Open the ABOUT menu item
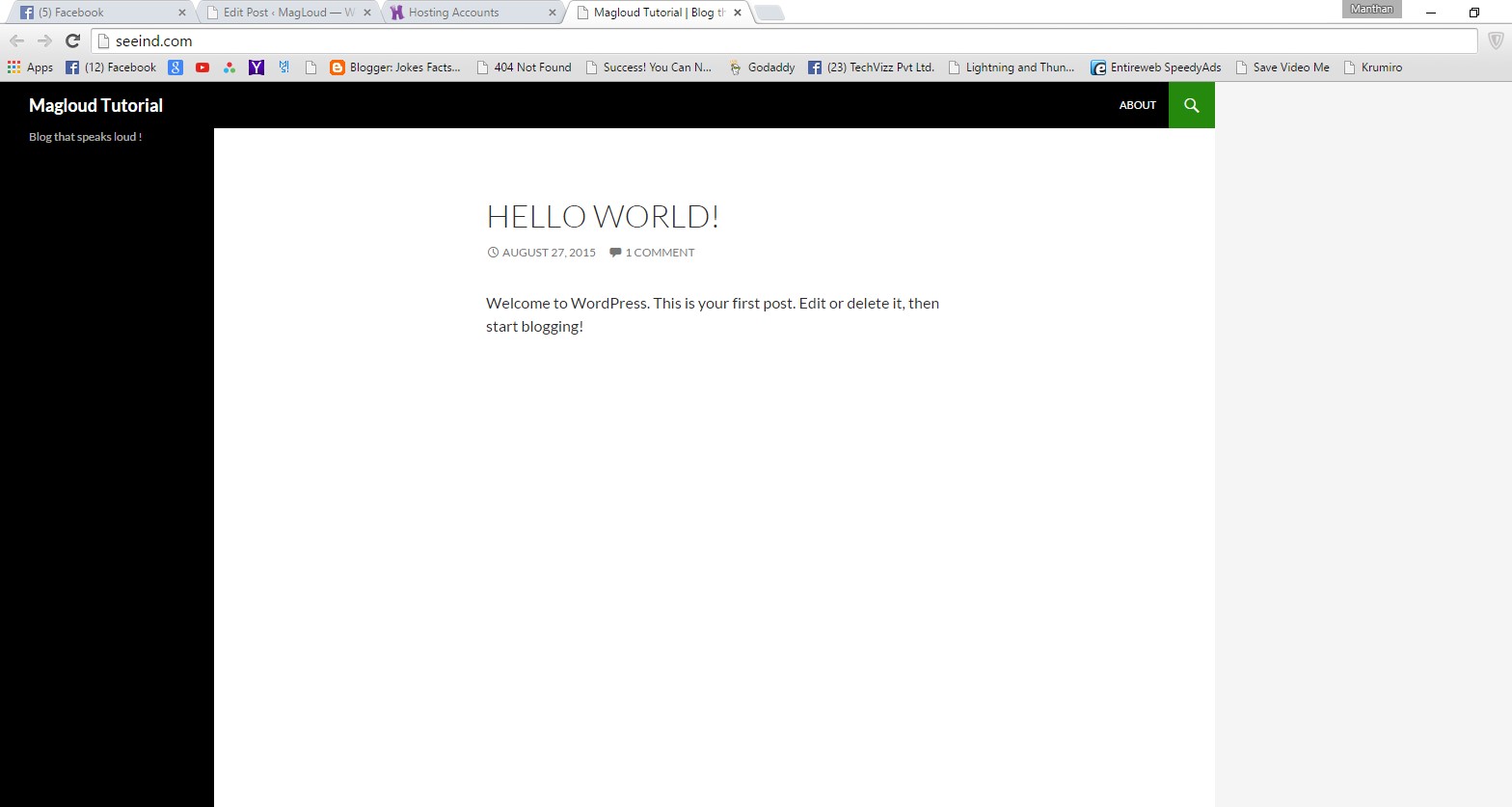The height and width of the screenshot is (807, 1512). 1137,105
